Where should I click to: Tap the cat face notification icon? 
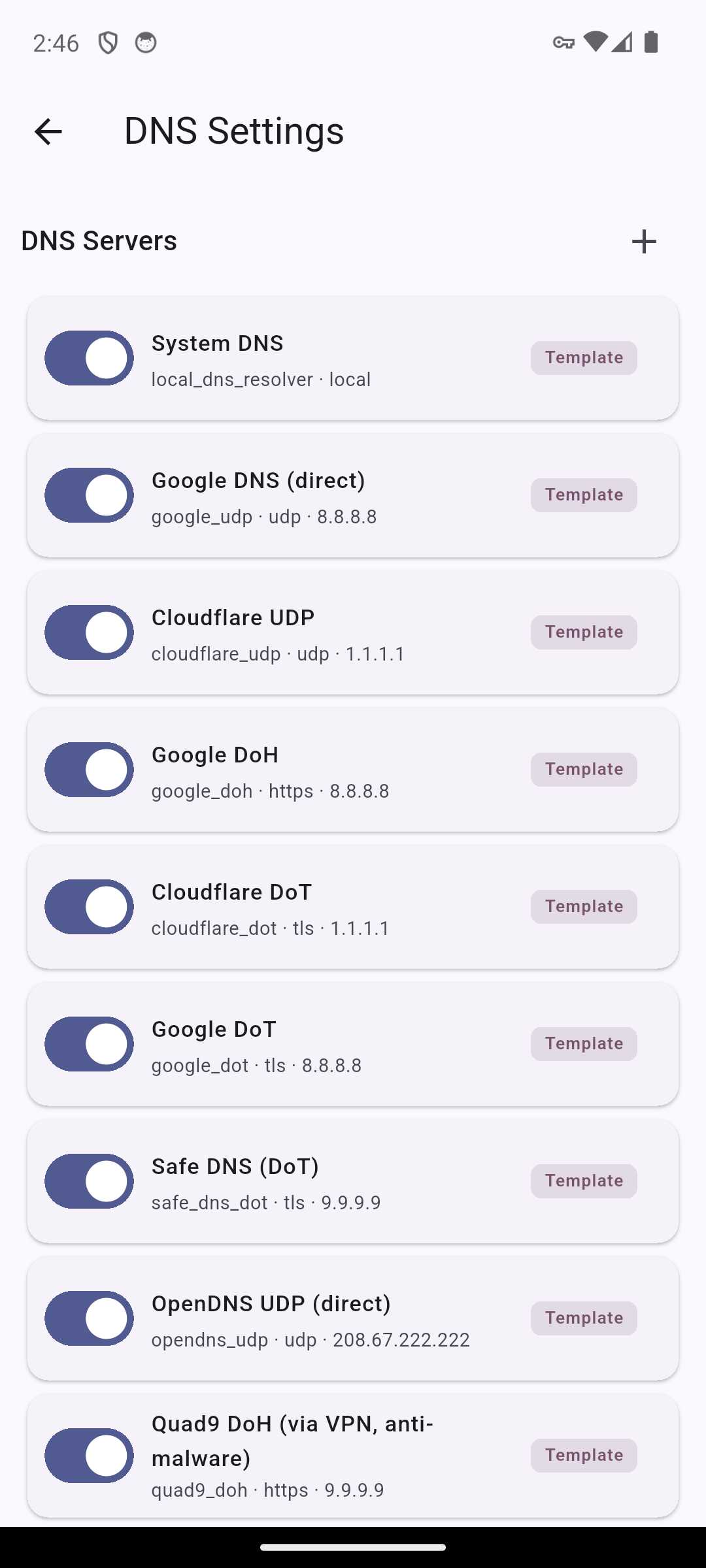click(x=146, y=43)
